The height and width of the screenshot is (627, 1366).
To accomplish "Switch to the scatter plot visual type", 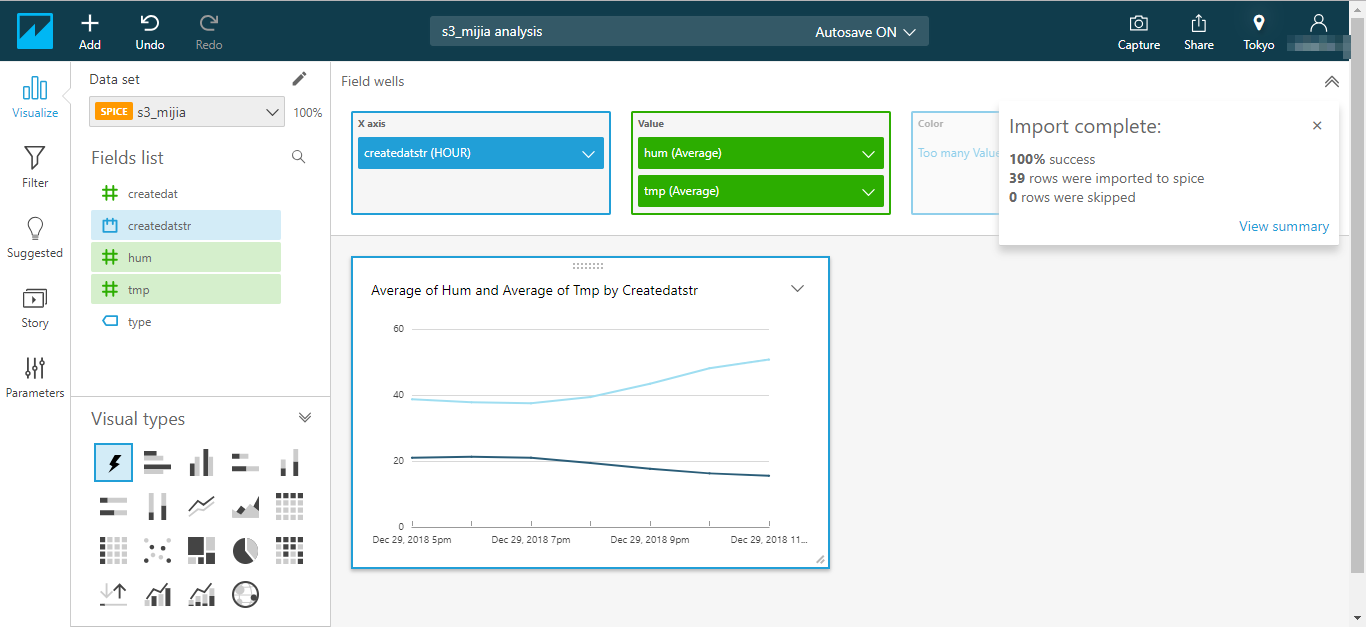I will (157, 550).
